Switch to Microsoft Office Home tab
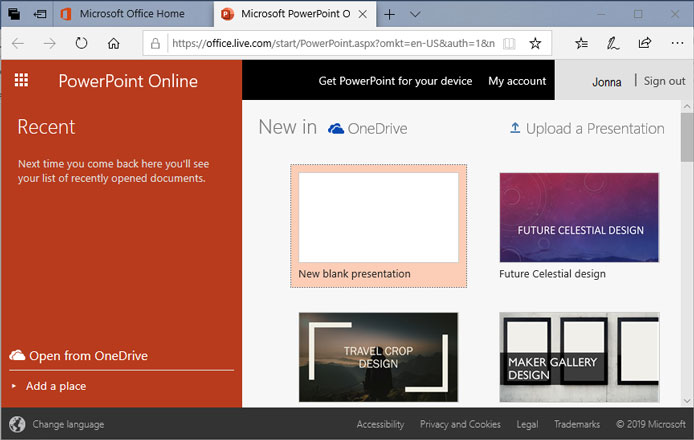Image resolution: width=694 pixels, height=440 pixels. coord(132,14)
